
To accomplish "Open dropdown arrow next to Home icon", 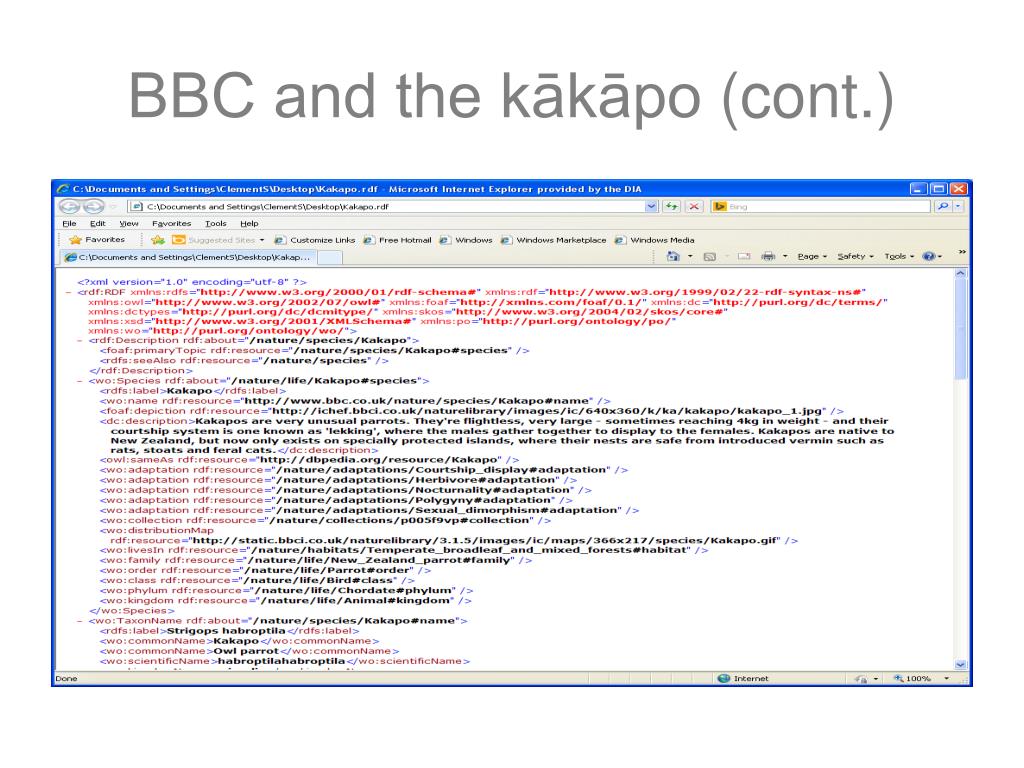I will click(690, 256).
